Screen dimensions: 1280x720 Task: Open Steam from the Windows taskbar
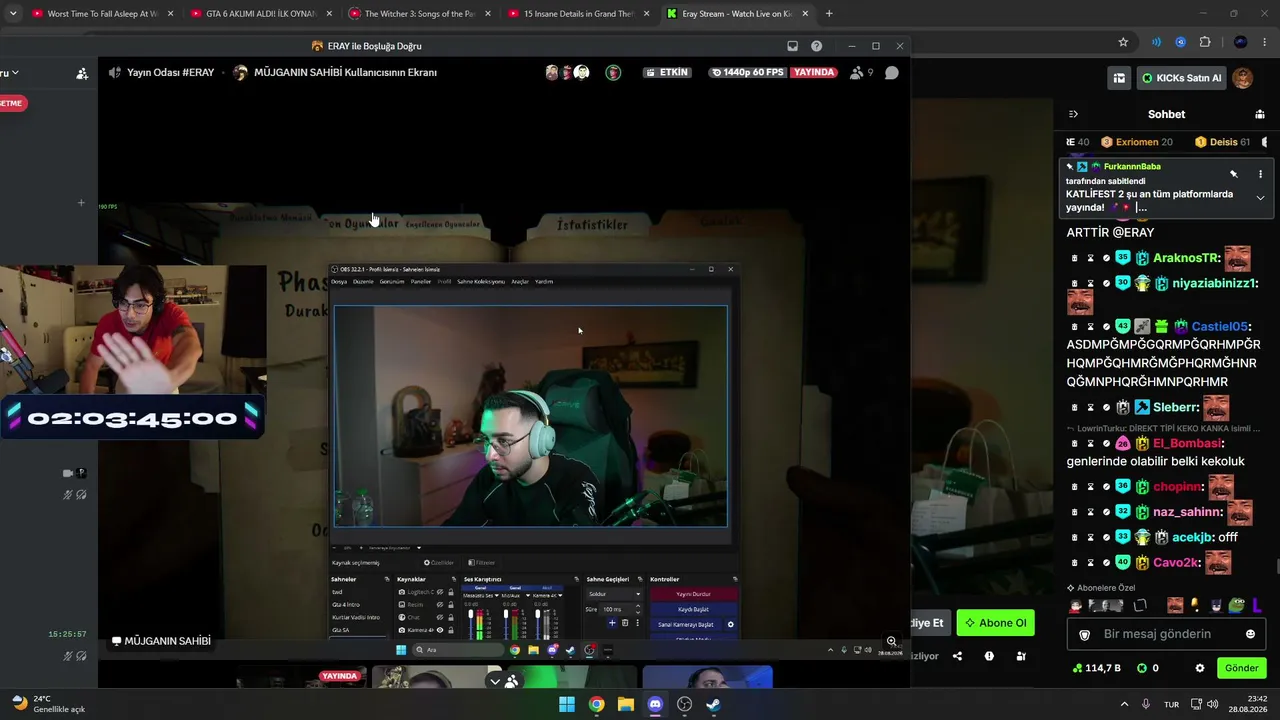(713, 704)
